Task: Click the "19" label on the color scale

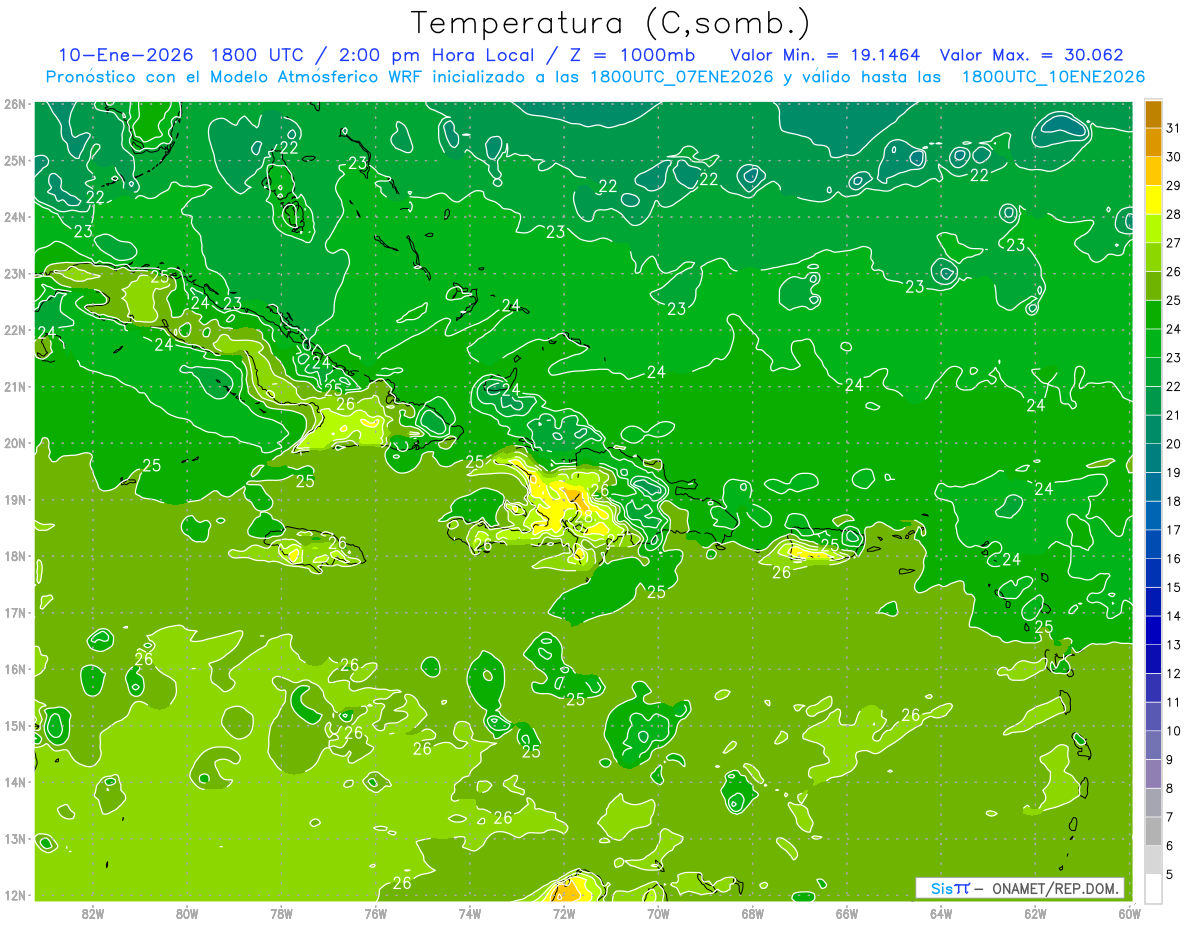Action: pyautogui.click(x=1174, y=472)
